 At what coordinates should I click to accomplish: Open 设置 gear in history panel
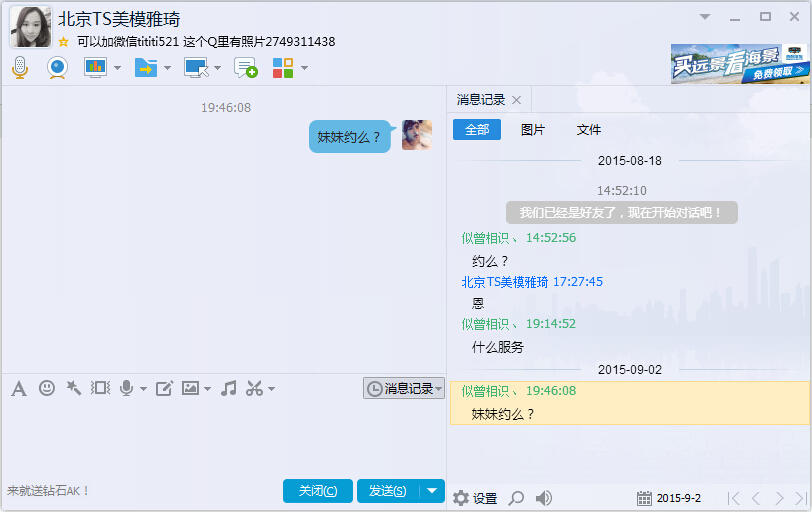pyautogui.click(x=475, y=498)
